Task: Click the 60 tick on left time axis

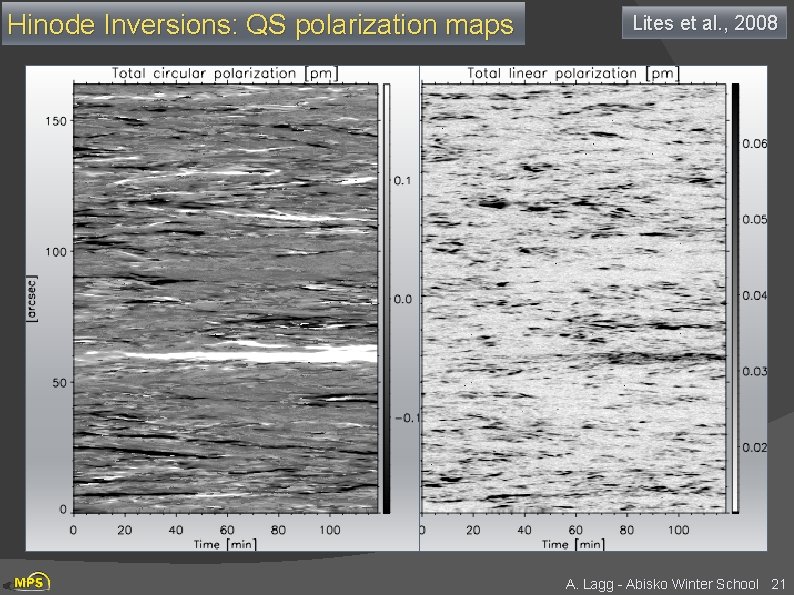Action: 227,530
